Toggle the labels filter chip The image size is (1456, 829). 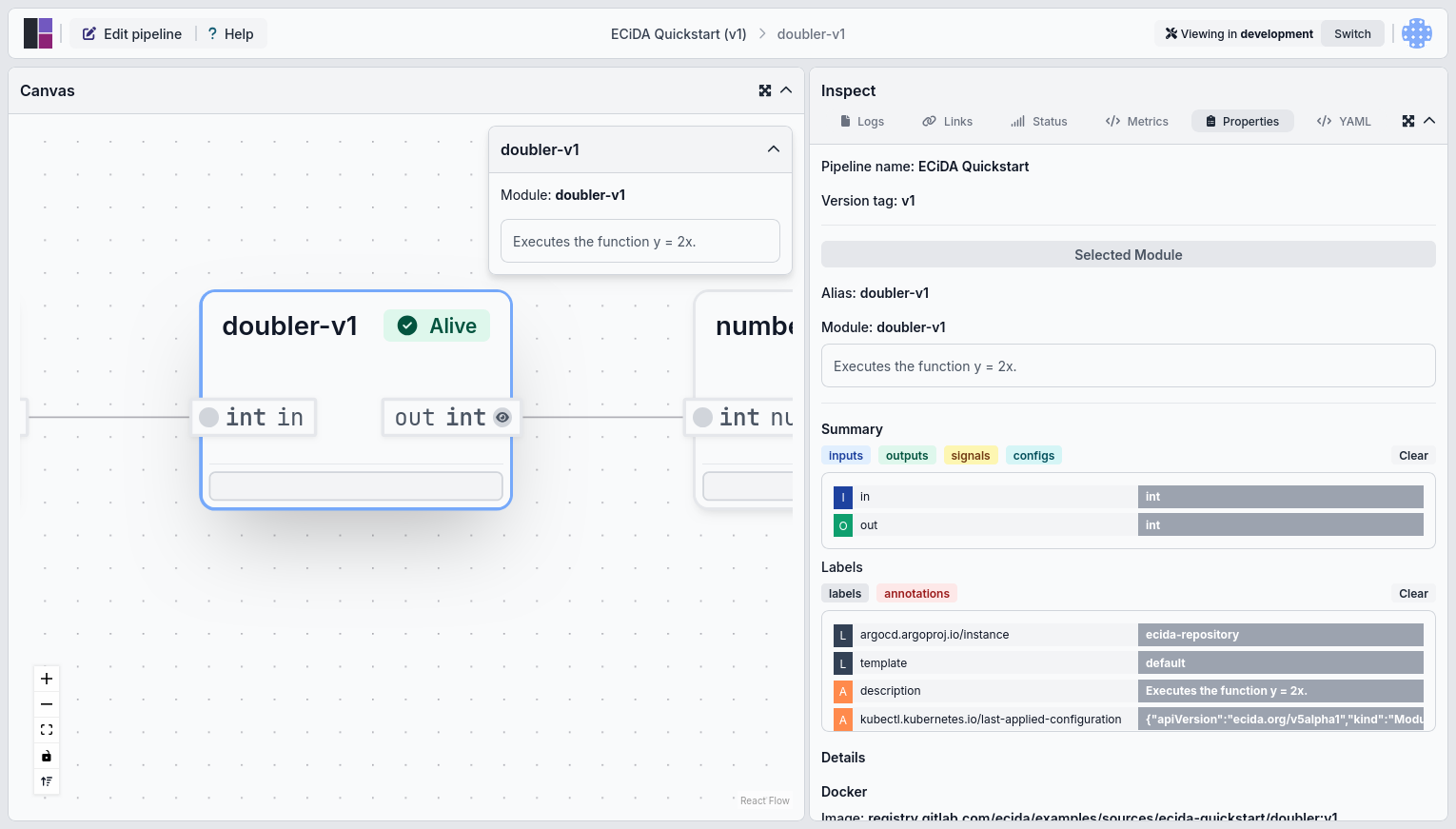(x=845, y=593)
